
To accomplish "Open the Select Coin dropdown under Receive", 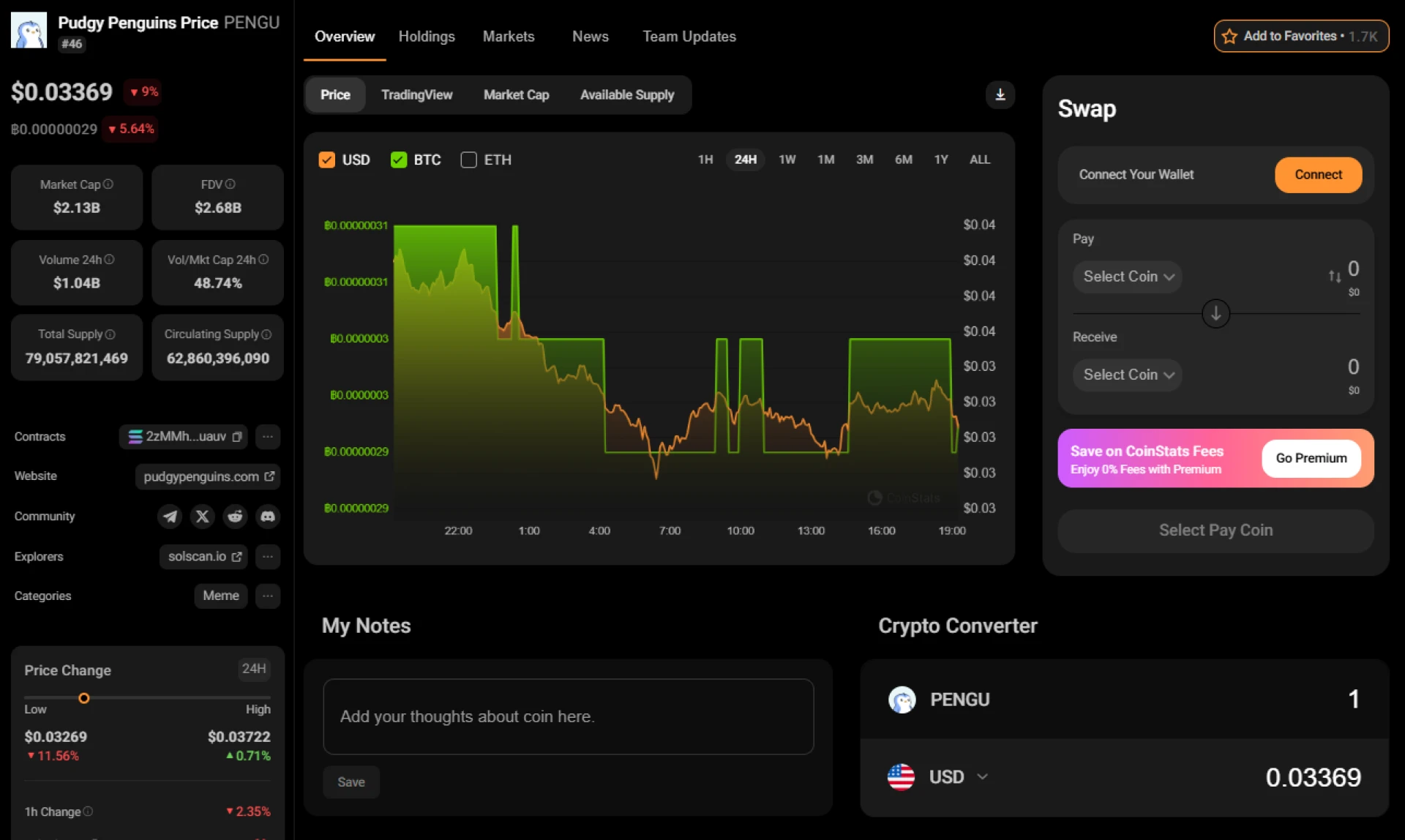I will coord(1127,374).
